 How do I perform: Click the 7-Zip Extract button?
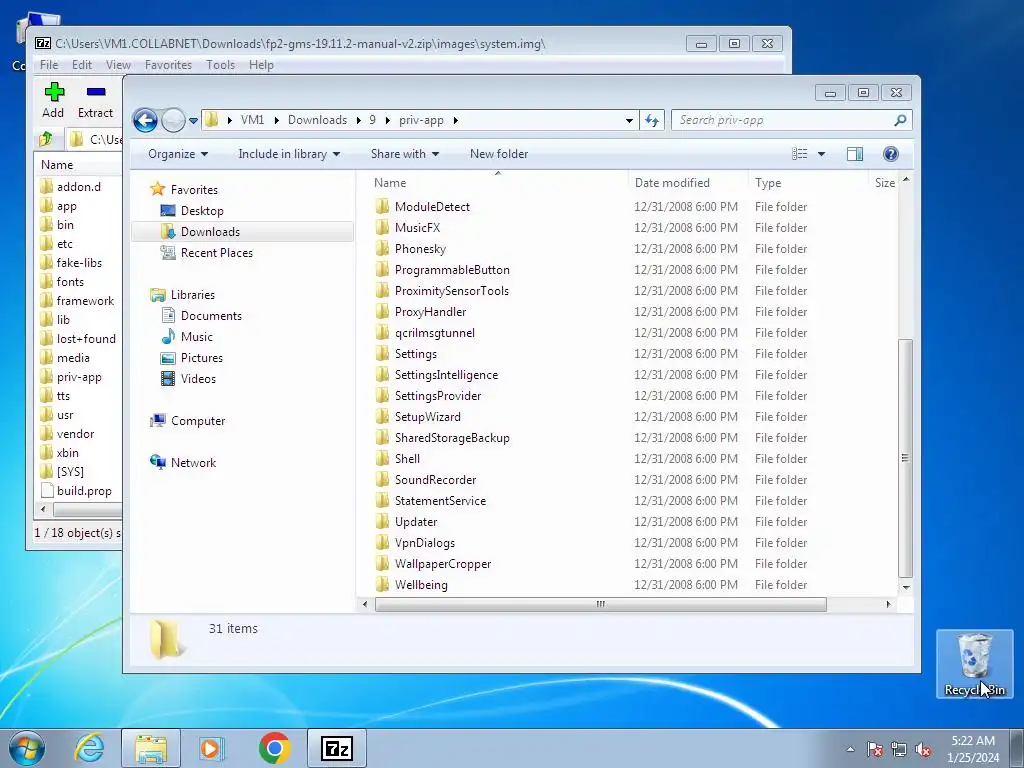click(95, 100)
